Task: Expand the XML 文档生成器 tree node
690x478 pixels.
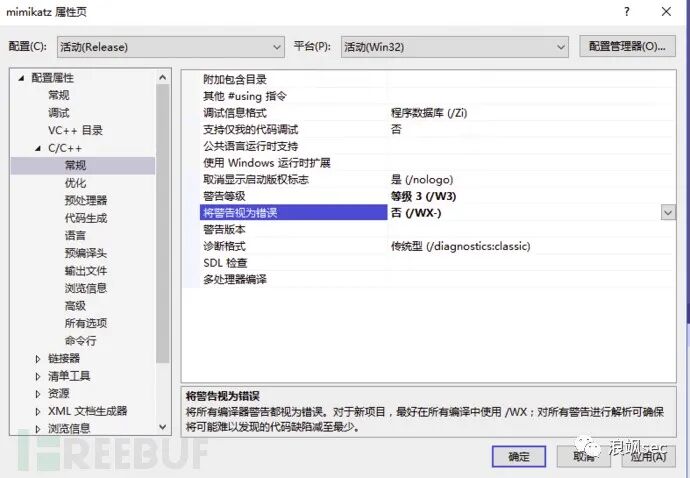Action: tap(38, 412)
